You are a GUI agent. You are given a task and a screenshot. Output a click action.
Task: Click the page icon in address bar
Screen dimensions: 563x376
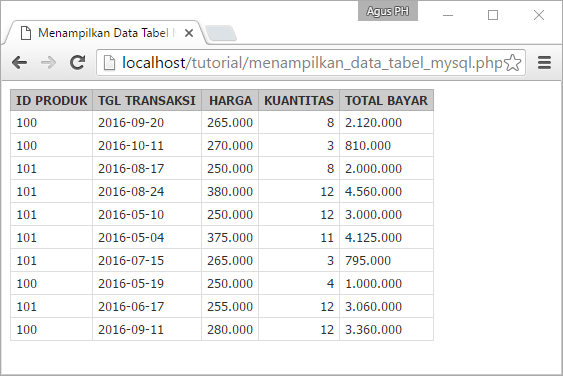(109, 63)
